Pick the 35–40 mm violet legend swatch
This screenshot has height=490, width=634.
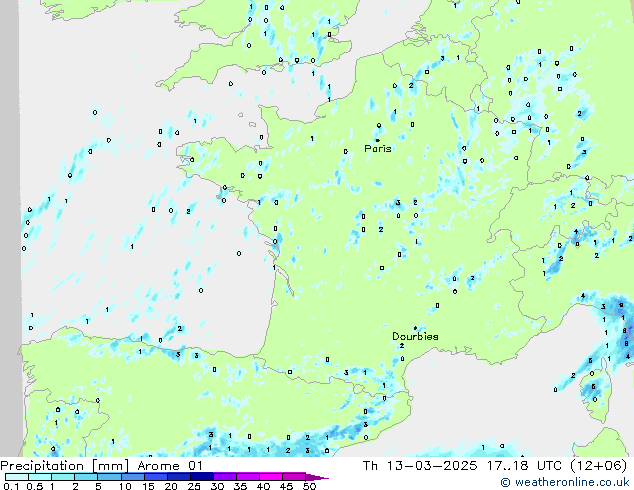pos(248,477)
